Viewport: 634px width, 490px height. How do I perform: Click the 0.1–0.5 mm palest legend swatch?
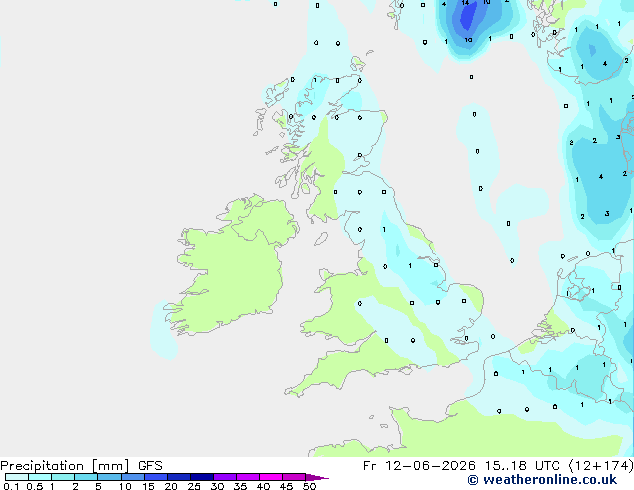point(17,477)
